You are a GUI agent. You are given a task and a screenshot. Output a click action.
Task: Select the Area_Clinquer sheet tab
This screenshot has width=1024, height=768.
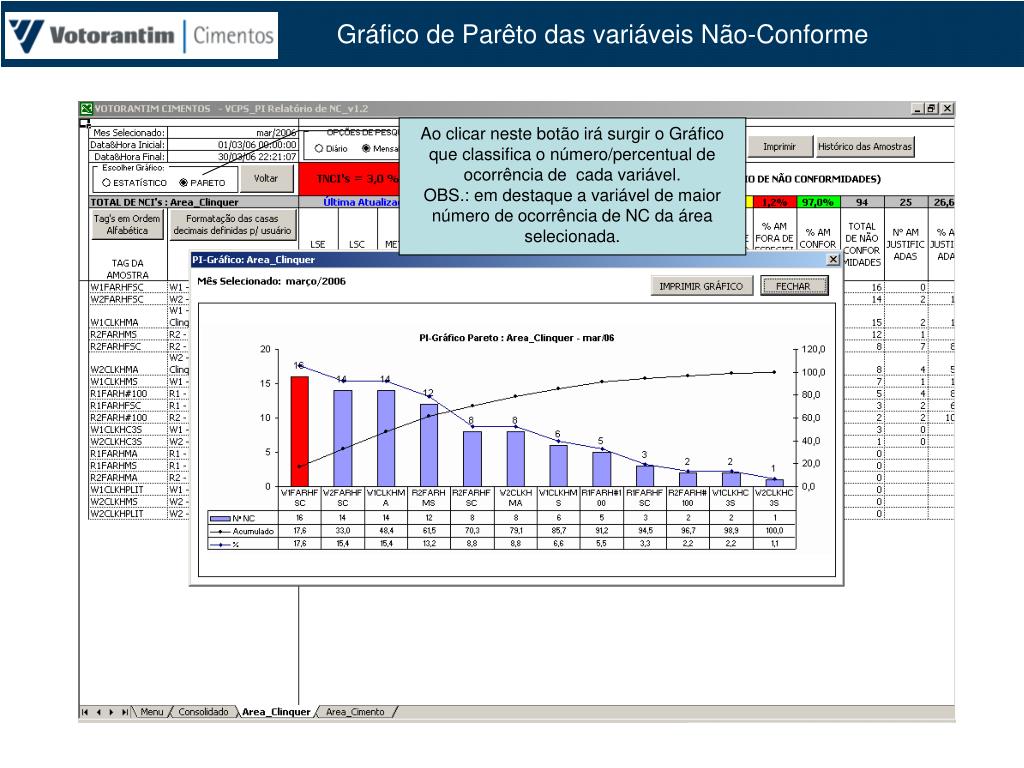(x=276, y=712)
